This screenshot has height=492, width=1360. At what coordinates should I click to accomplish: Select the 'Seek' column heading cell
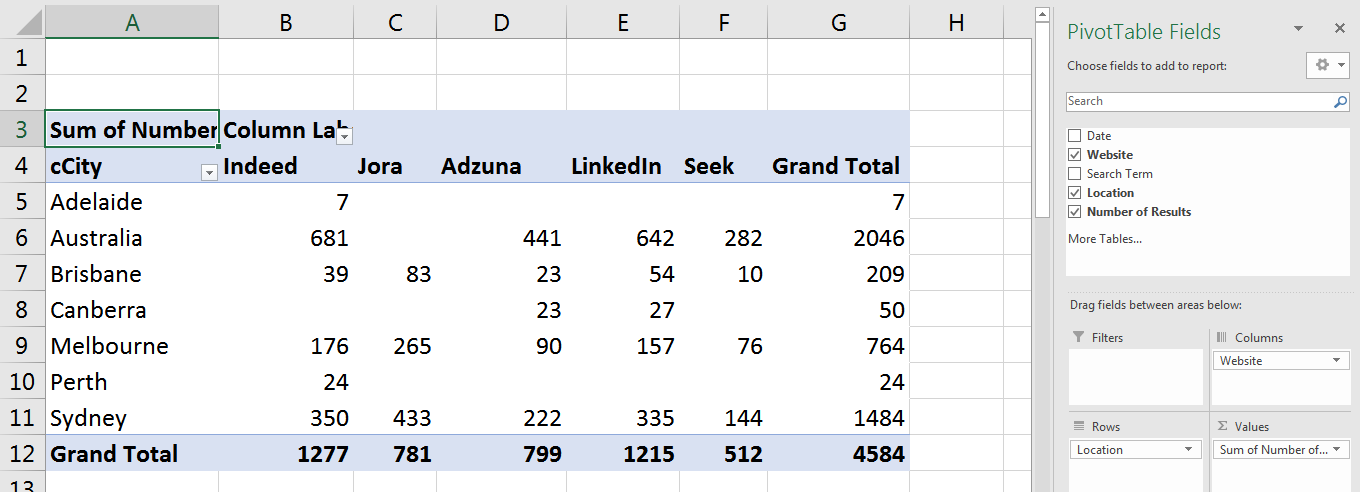point(723,165)
